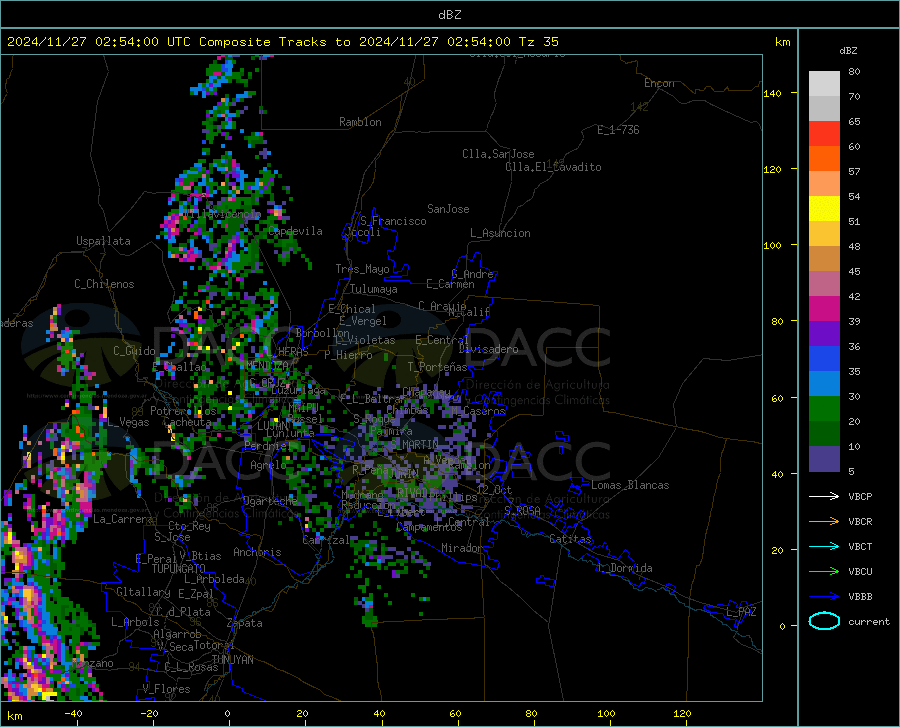Click the cyan VBCT arrow in the legend
The height and width of the screenshot is (727, 900).
(x=824, y=546)
